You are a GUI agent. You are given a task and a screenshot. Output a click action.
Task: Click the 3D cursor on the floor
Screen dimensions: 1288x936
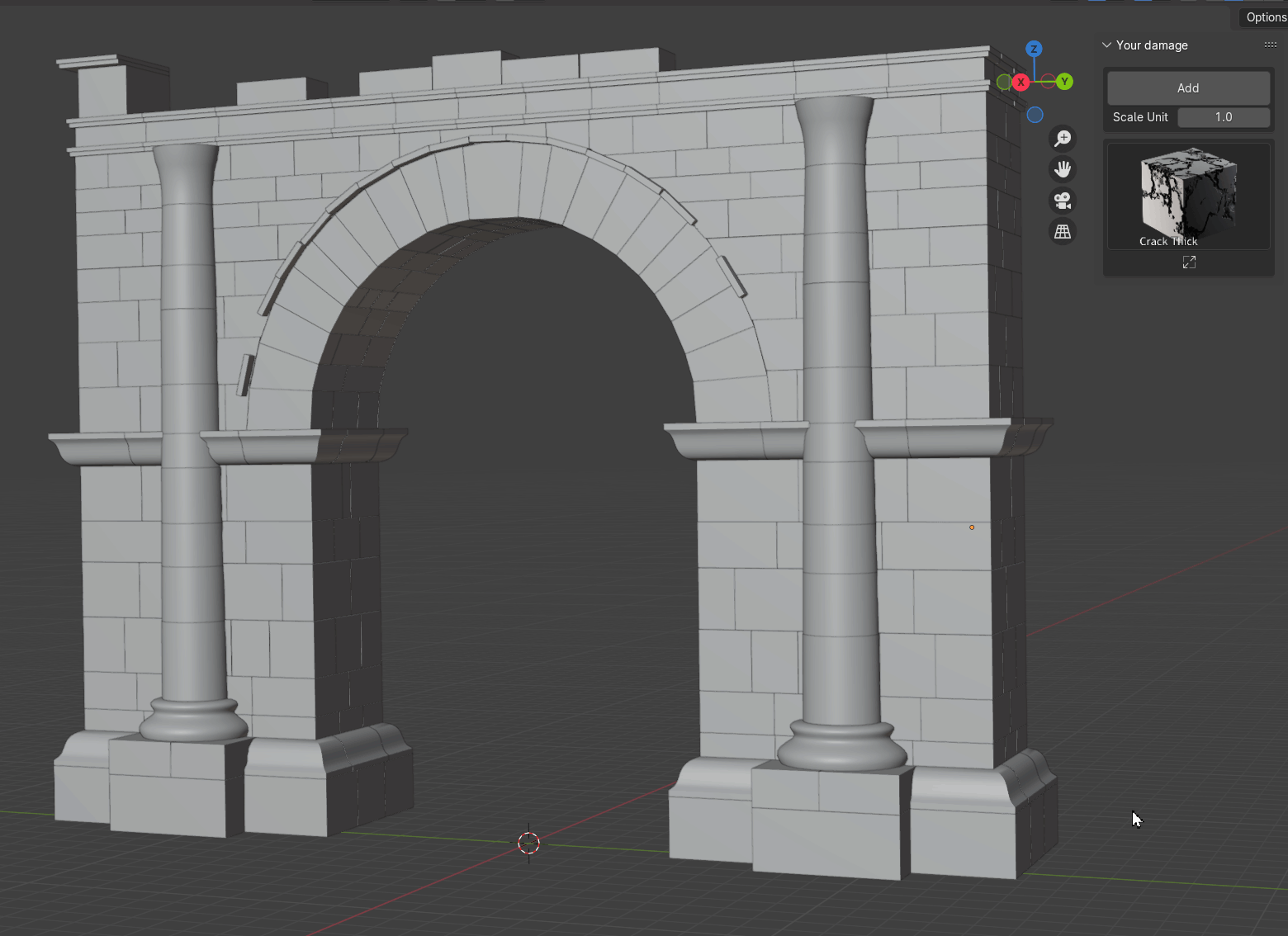528,843
